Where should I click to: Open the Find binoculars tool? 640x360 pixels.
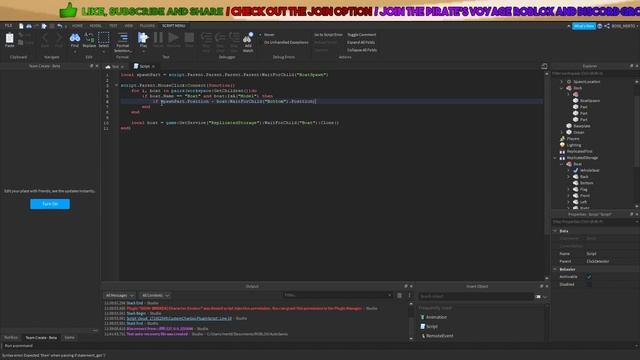pyautogui.click(x=75, y=40)
